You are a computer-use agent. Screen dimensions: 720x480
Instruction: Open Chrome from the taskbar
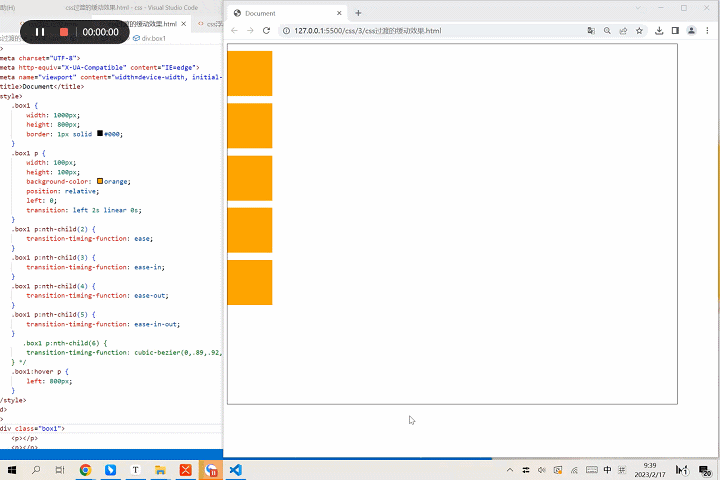pos(85,470)
